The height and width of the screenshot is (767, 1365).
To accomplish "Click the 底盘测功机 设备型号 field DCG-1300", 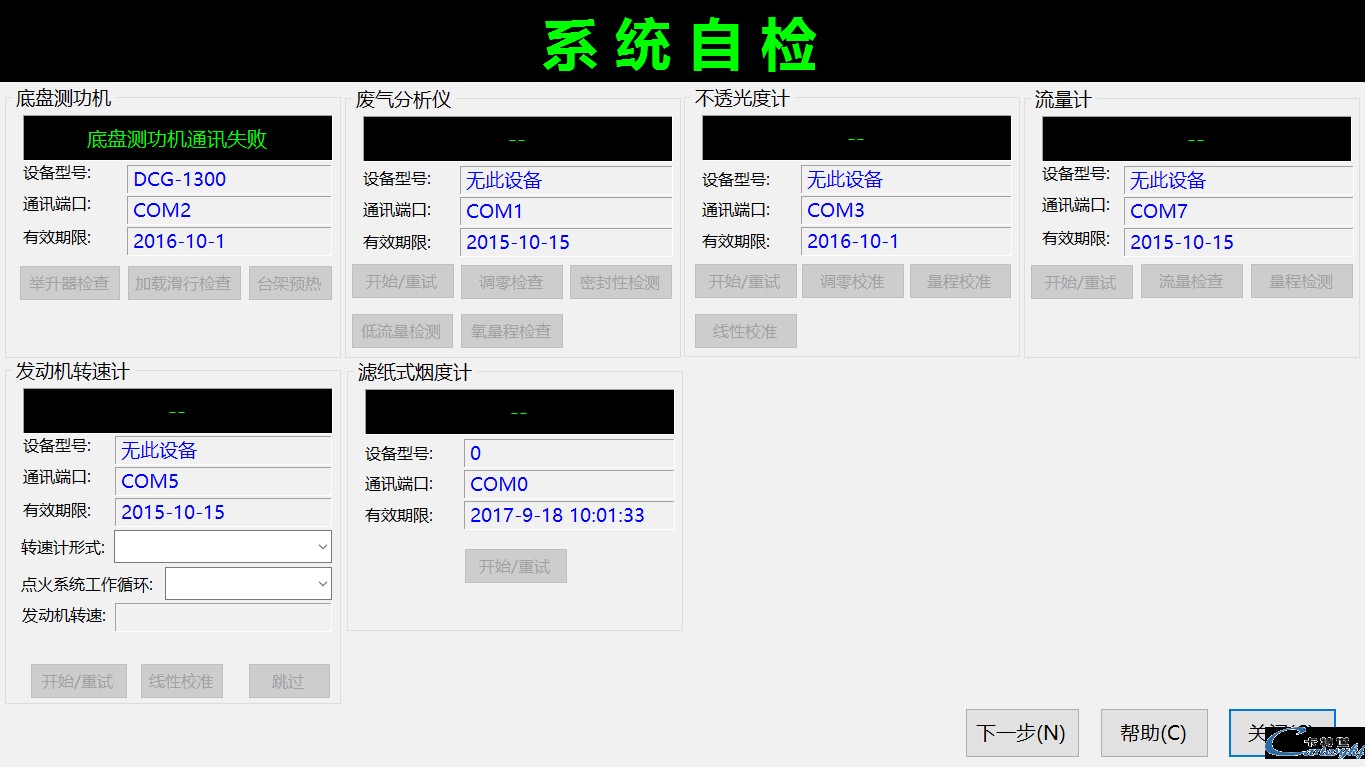I will tap(229, 180).
